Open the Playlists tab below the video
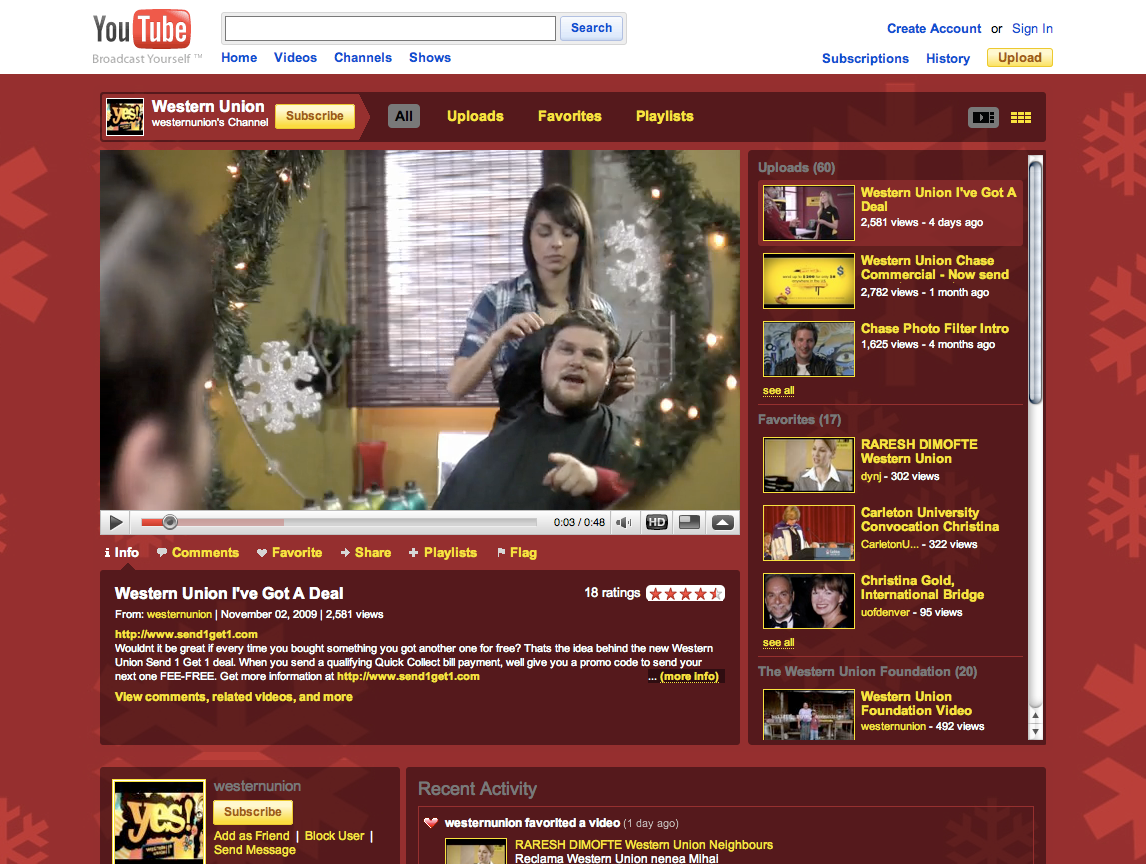The image size is (1146, 864). (x=443, y=553)
